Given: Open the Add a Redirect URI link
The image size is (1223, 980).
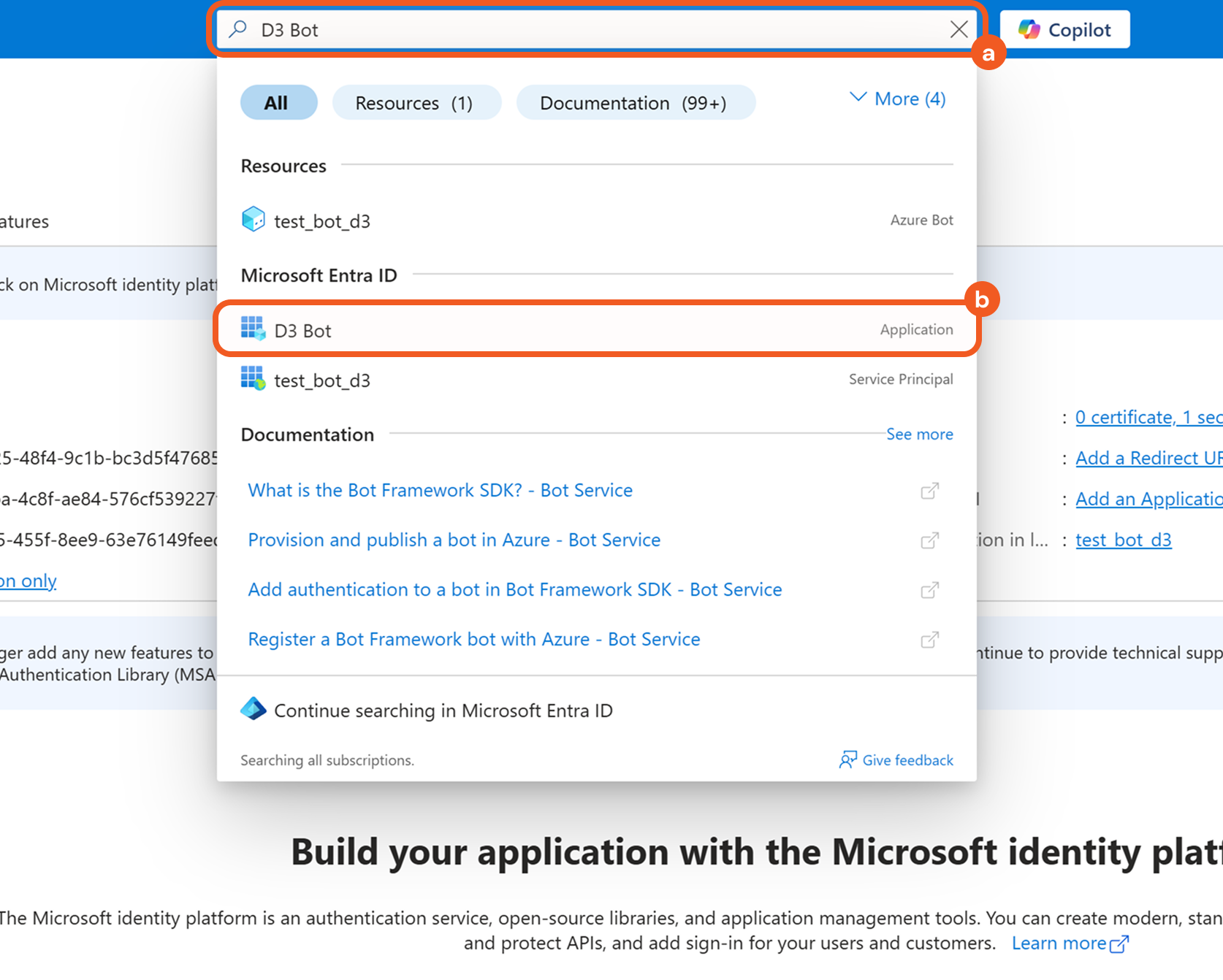Looking at the screenshot, I should click(x=1148, y=458).
